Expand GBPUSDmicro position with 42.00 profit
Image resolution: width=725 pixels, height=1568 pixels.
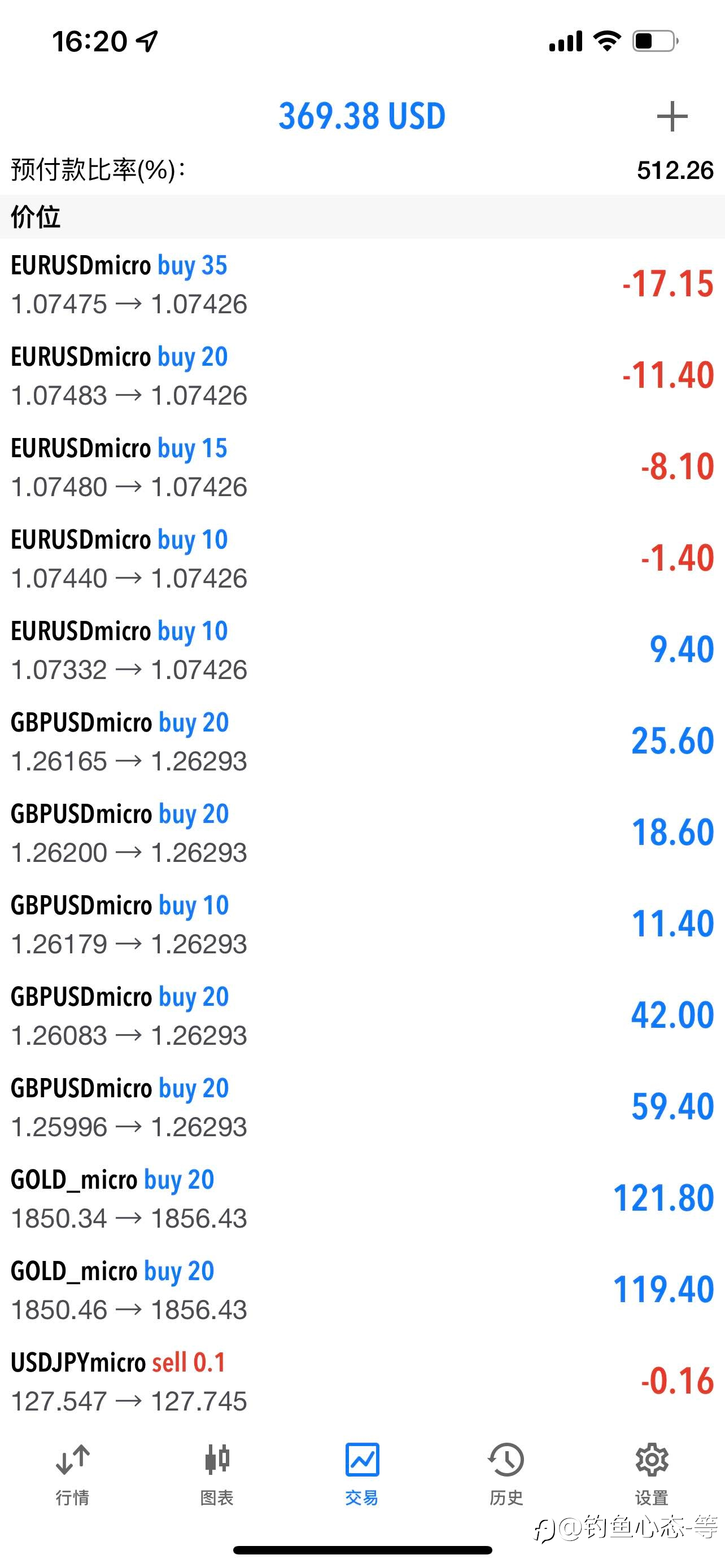(362, 1015)
